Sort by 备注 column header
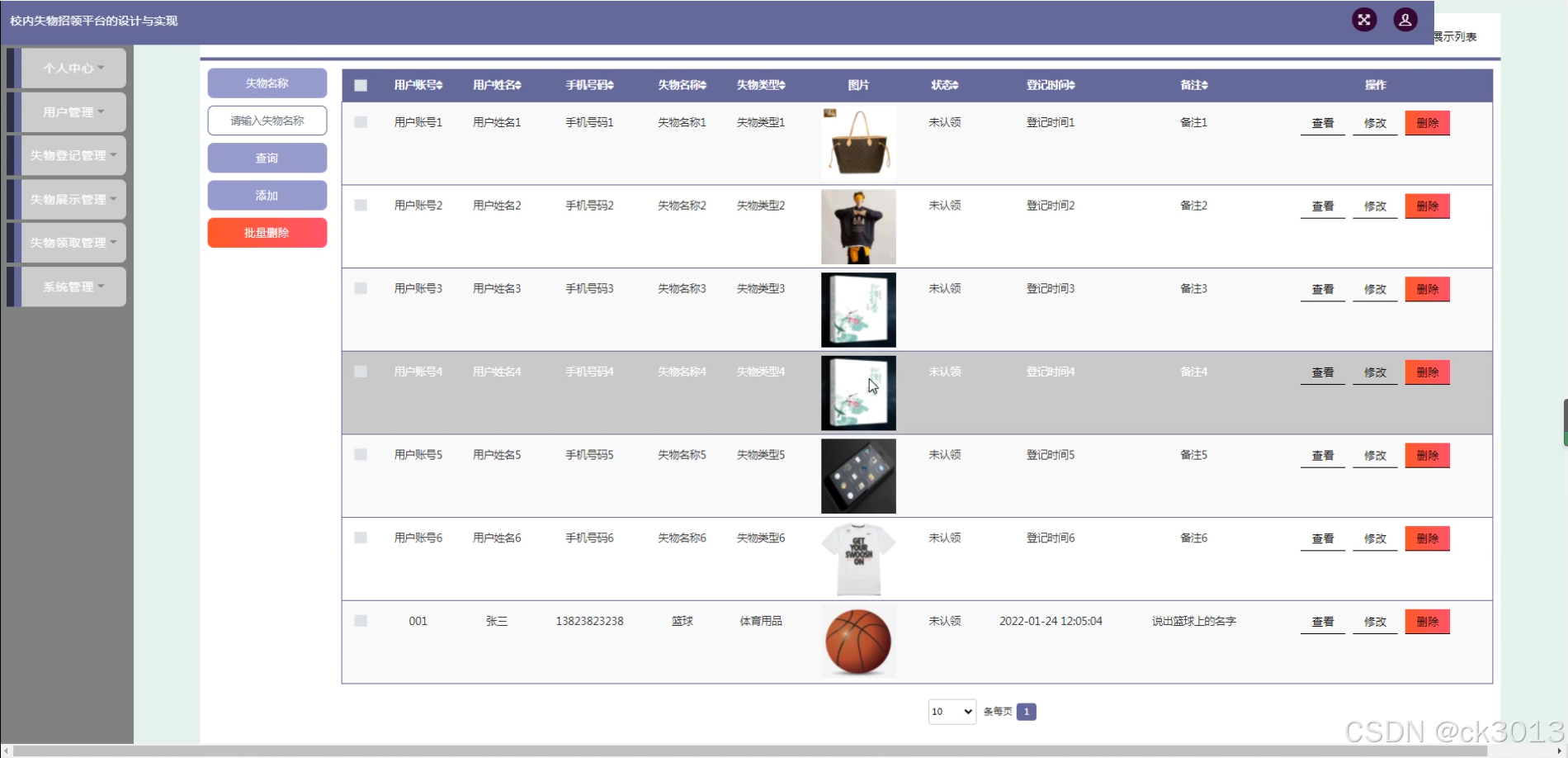Screen dimensions: 1568x758 (x=1194, y=85)
